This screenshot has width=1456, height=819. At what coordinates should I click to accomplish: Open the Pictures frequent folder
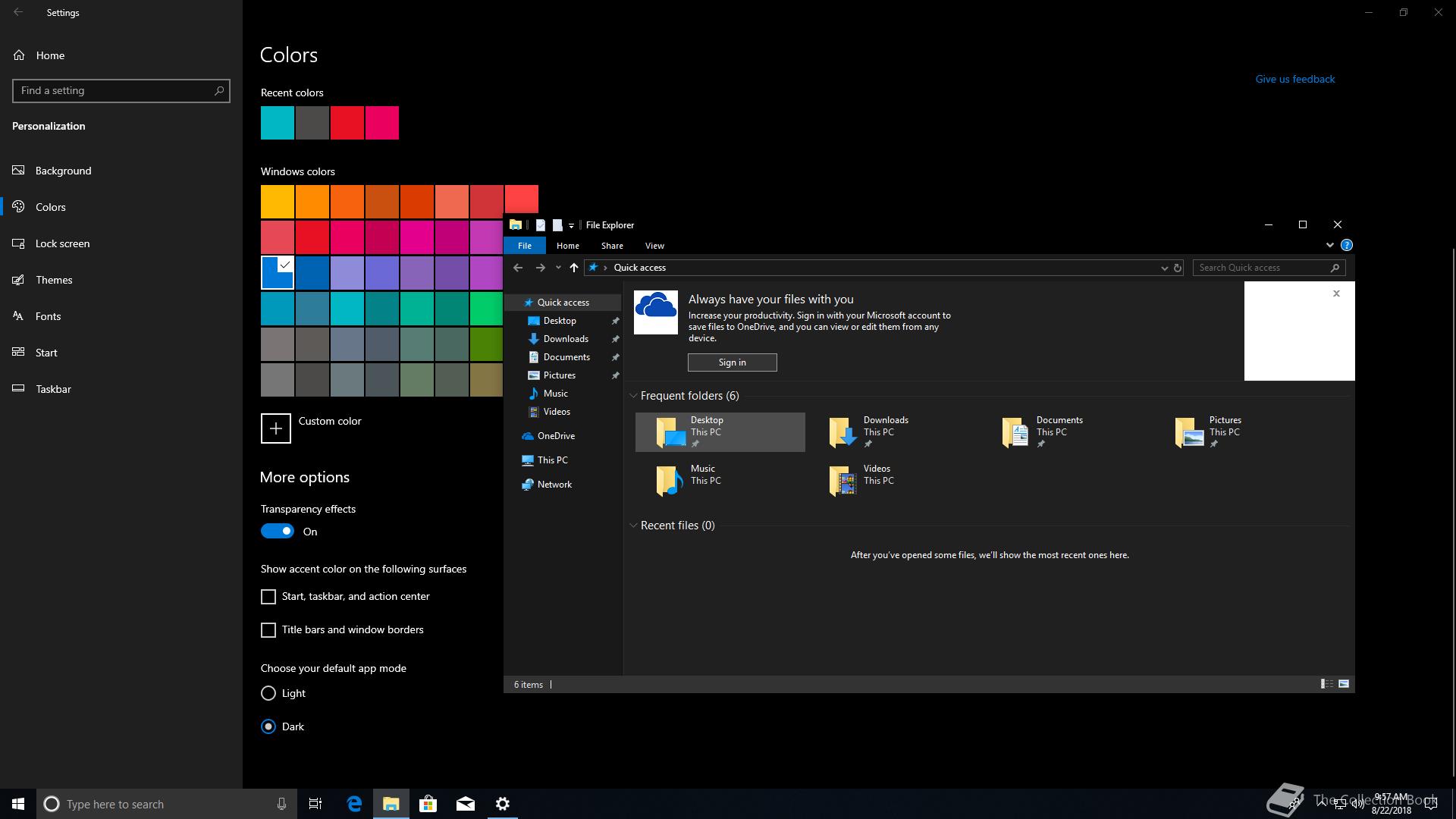coord(1239,432)
